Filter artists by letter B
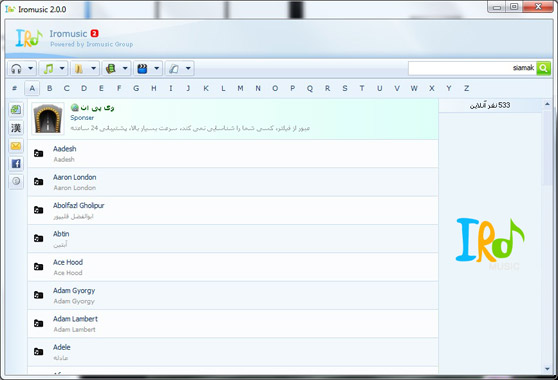 click(49, 88)
